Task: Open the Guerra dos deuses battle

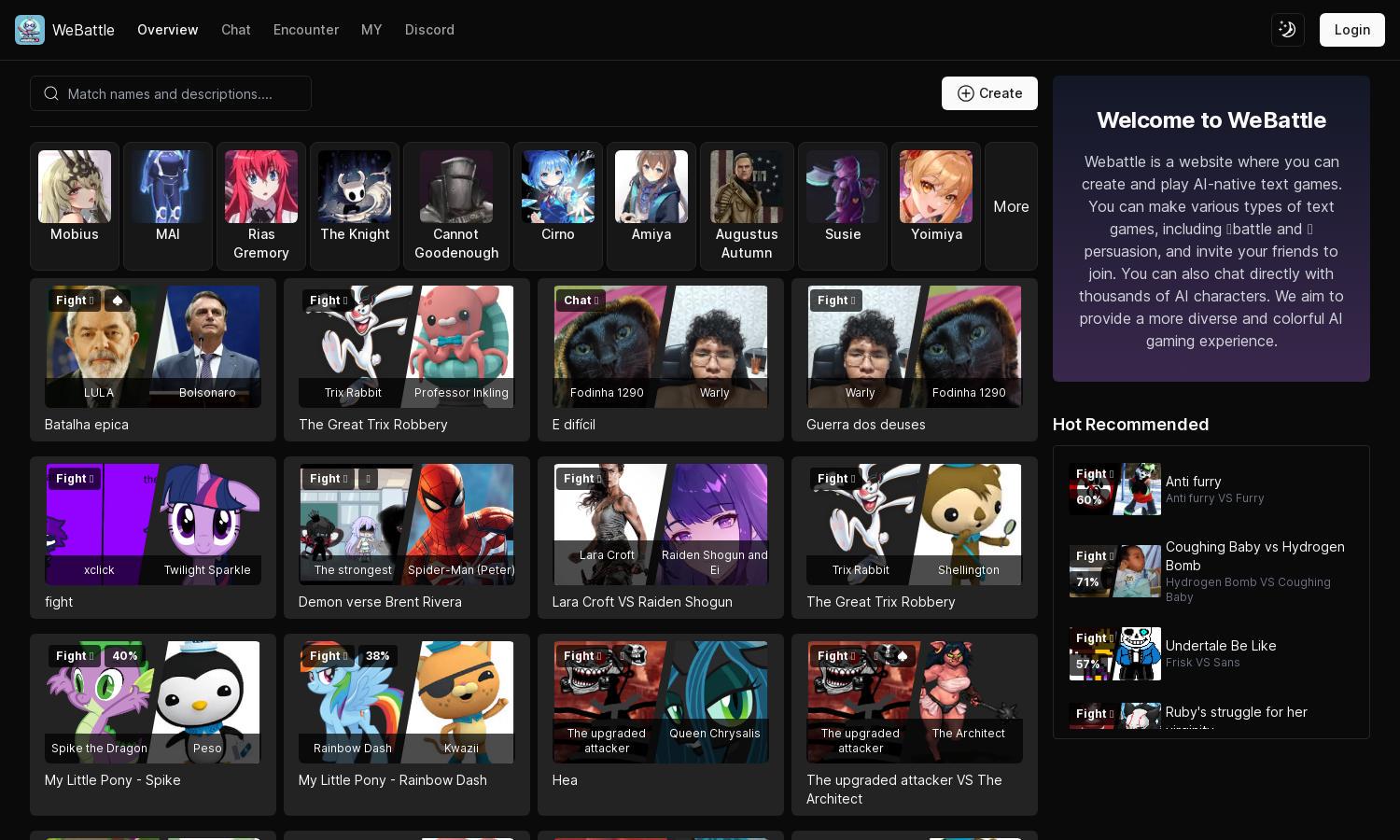Action: 915,359
